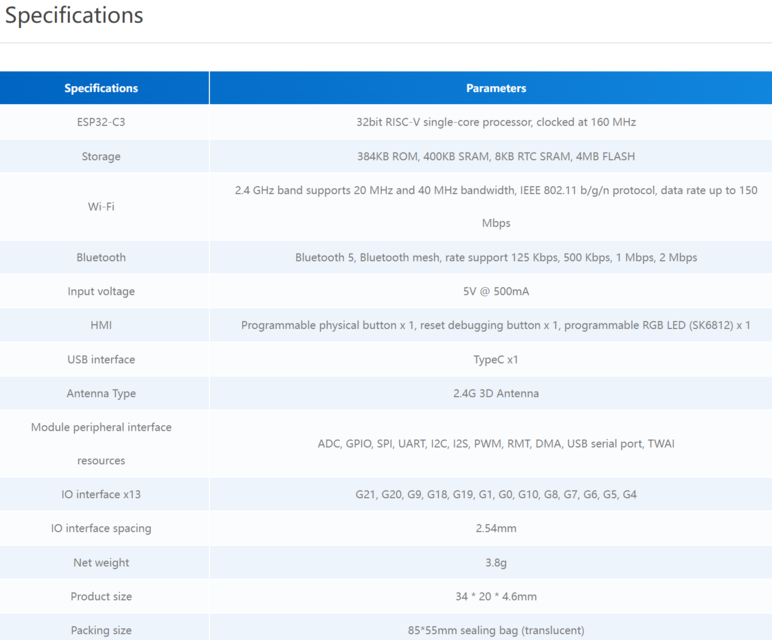Select the ESP32-C3 row label
The height and width of the screenshot is (640, 772).
[101, 122]
